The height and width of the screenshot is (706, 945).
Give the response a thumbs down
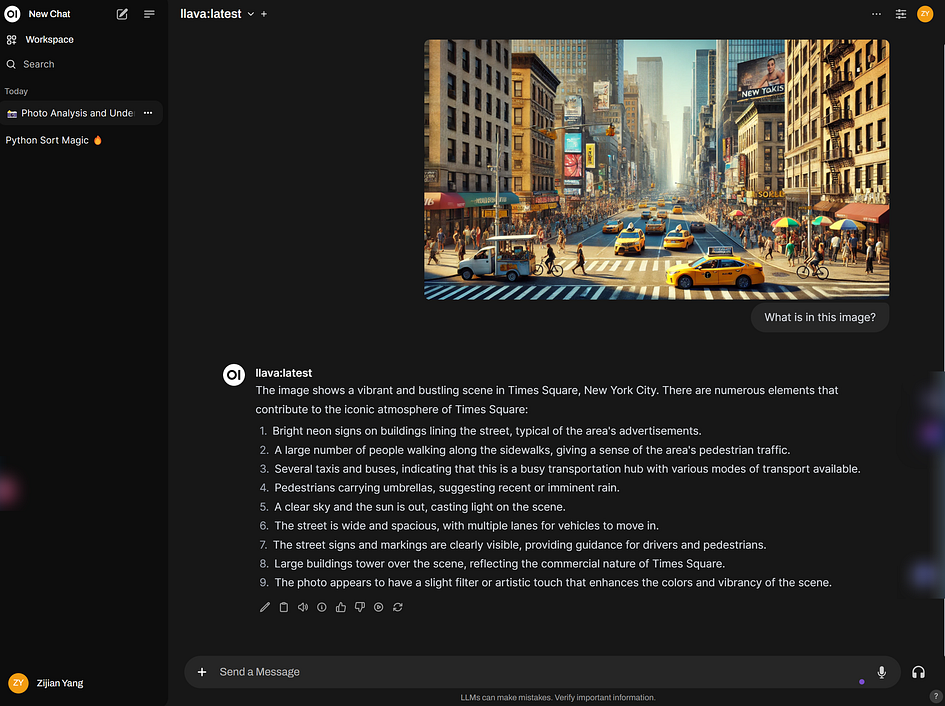[x=360, y=607]
